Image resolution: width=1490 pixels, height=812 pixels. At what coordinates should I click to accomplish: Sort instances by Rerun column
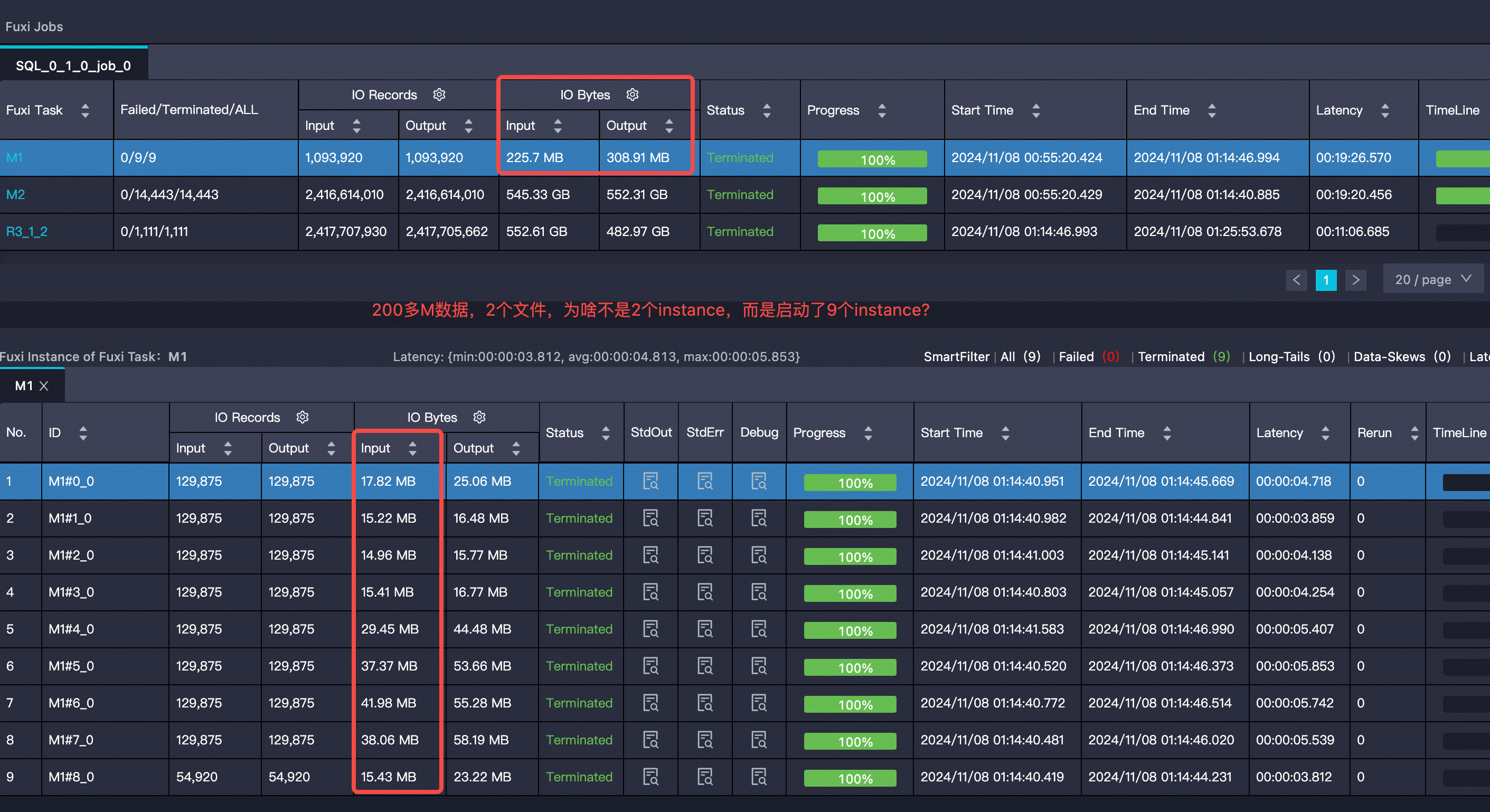point(1414,432)
